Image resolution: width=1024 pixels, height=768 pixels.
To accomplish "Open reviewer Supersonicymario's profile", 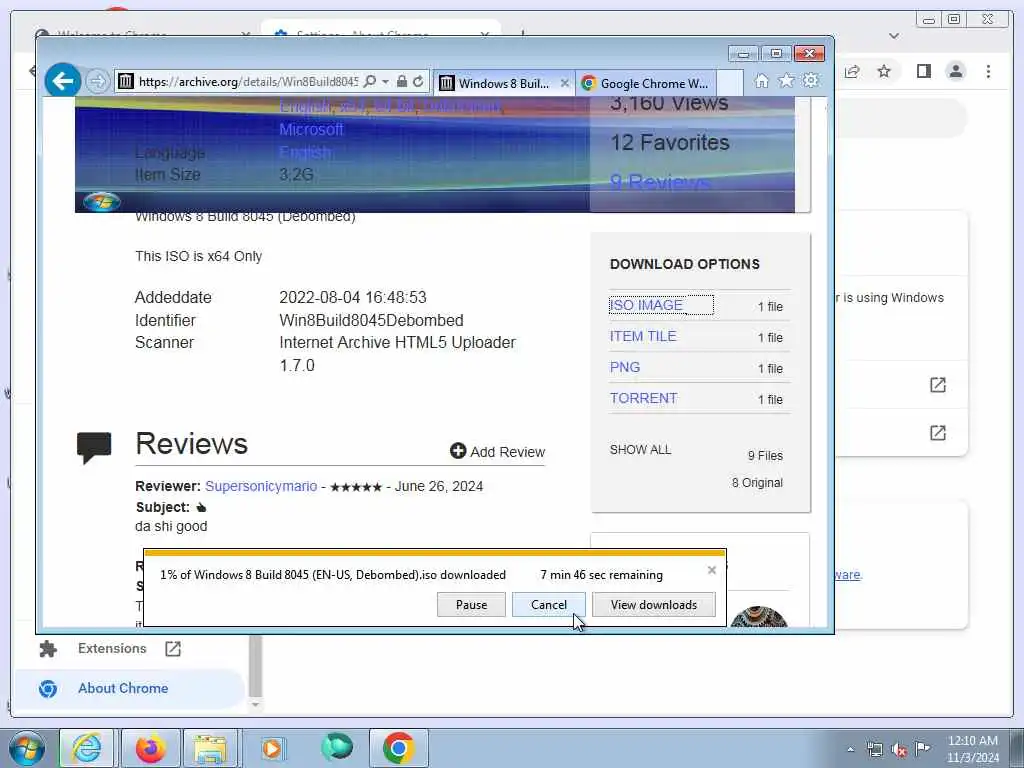I will (x=261, y=486).
